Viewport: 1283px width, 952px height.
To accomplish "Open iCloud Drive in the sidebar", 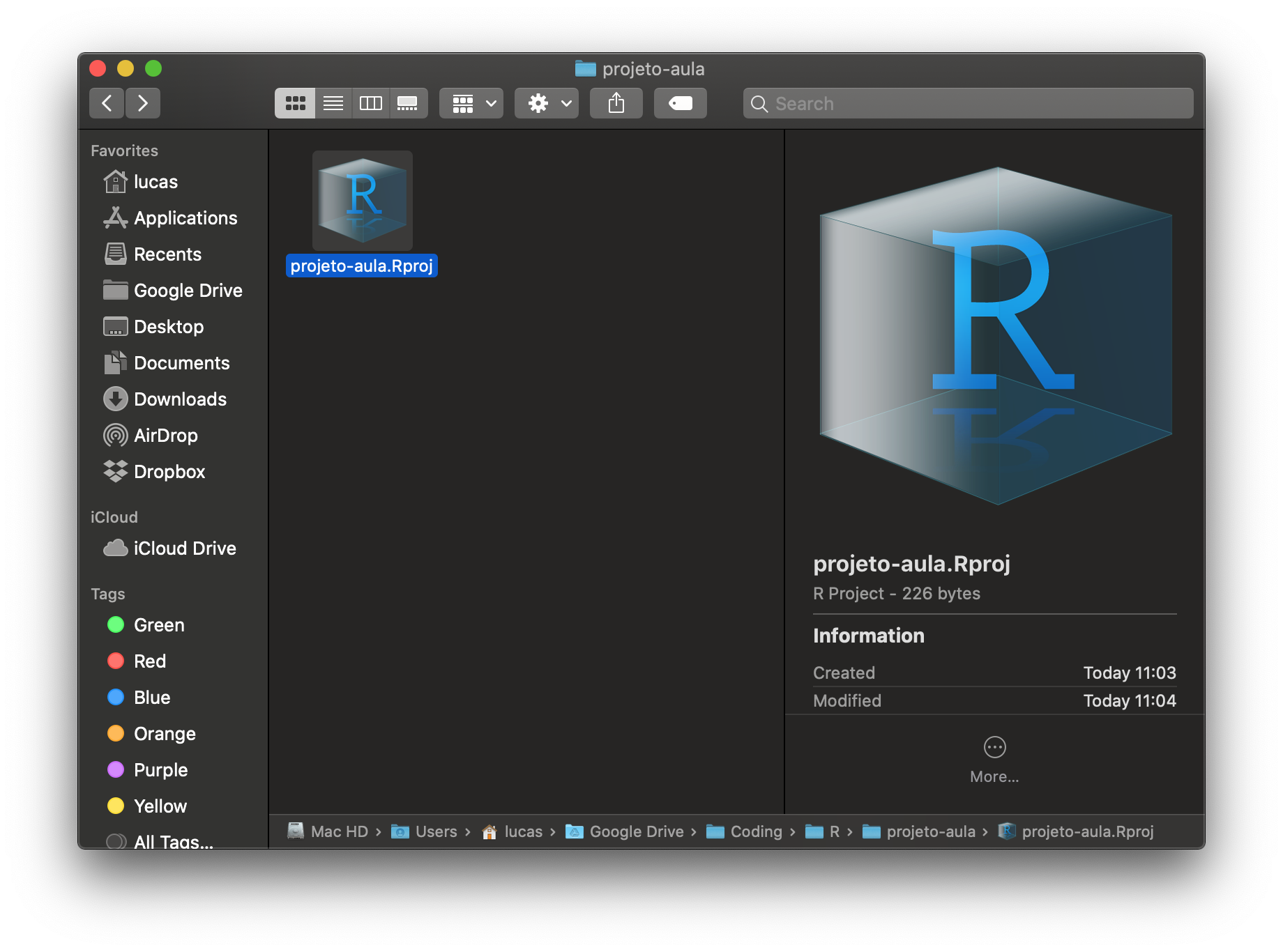I will [x=184, y=548].
